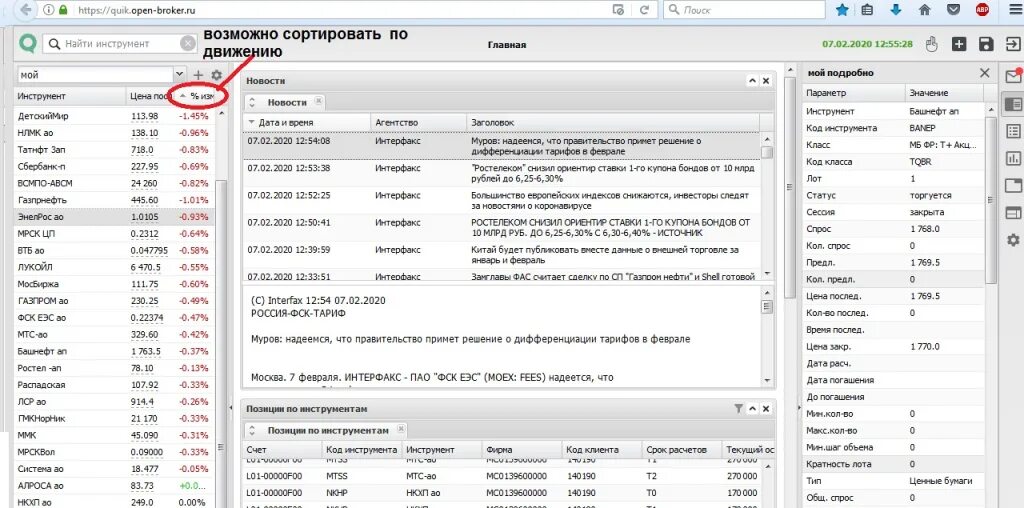1024x508 pixels.
Task: Filter 'Позиции по инструментам' with funnel icon
Action: coord(738,409)
